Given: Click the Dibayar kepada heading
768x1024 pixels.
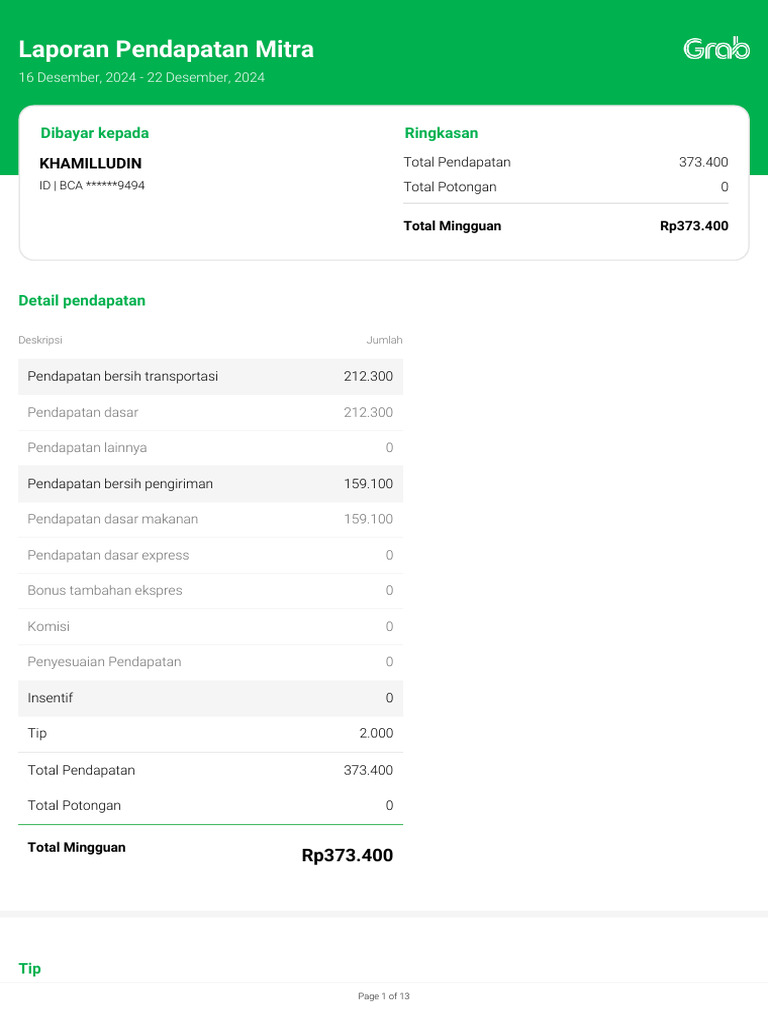Looking at the screenshot, I should click(94, 133).
